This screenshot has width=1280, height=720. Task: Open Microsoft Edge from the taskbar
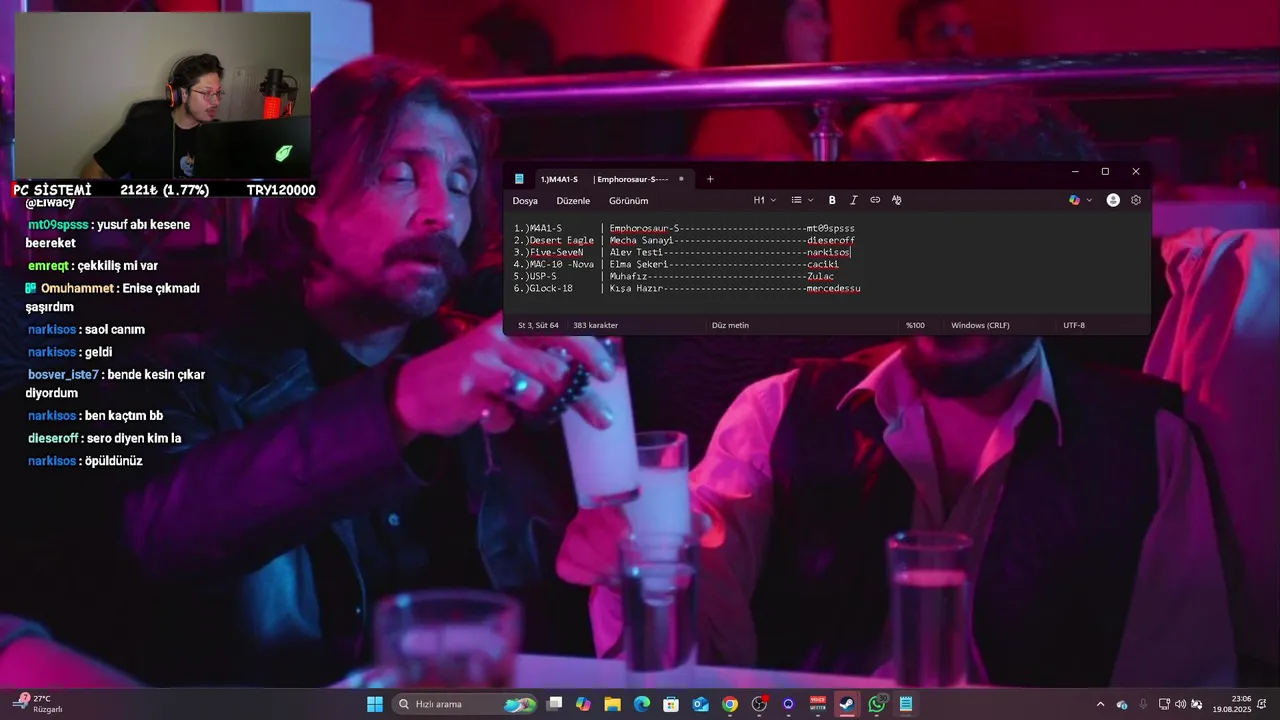[x=642, y=704]
